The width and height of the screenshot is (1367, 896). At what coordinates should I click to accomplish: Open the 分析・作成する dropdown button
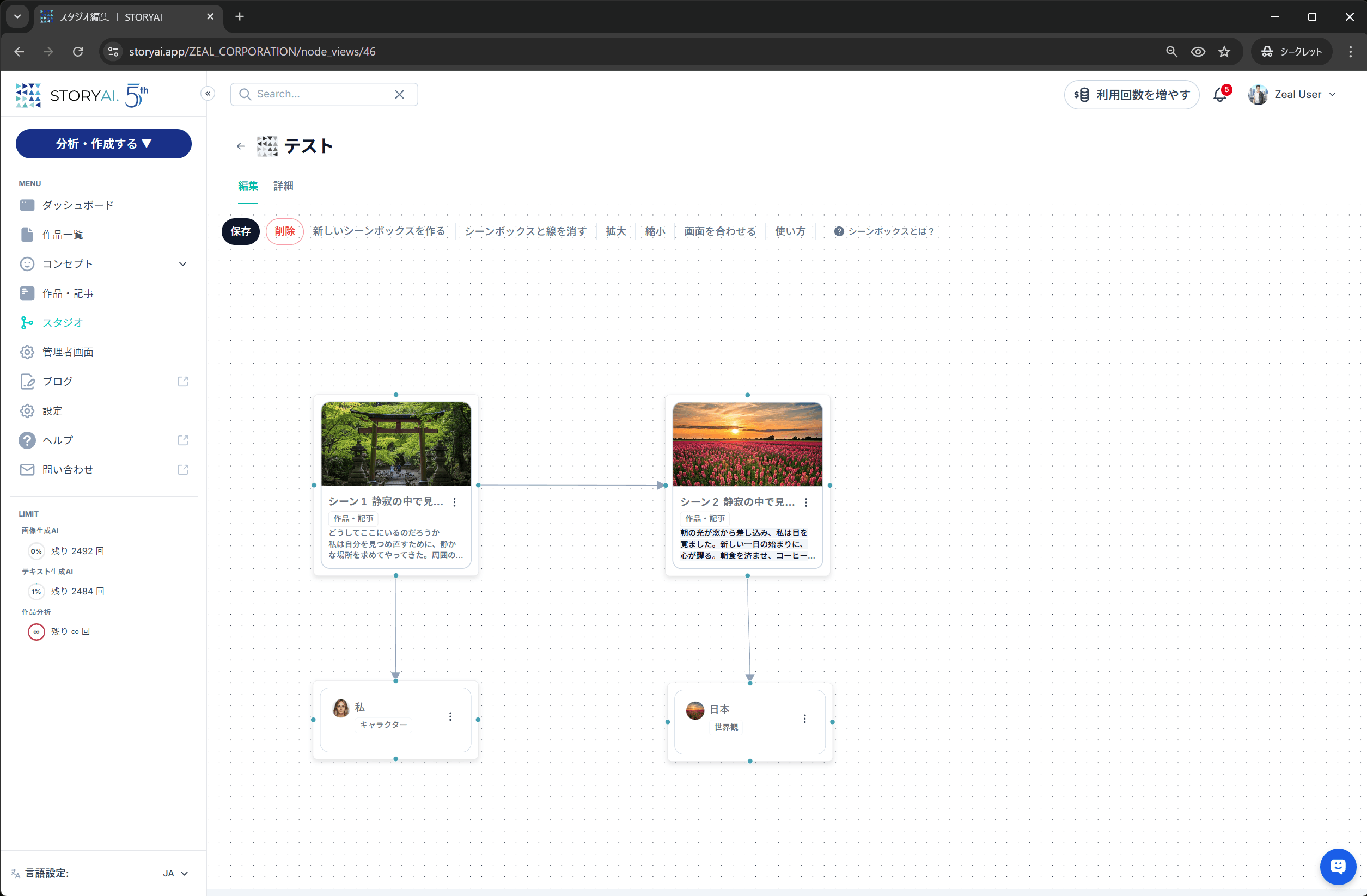point(103,144)
